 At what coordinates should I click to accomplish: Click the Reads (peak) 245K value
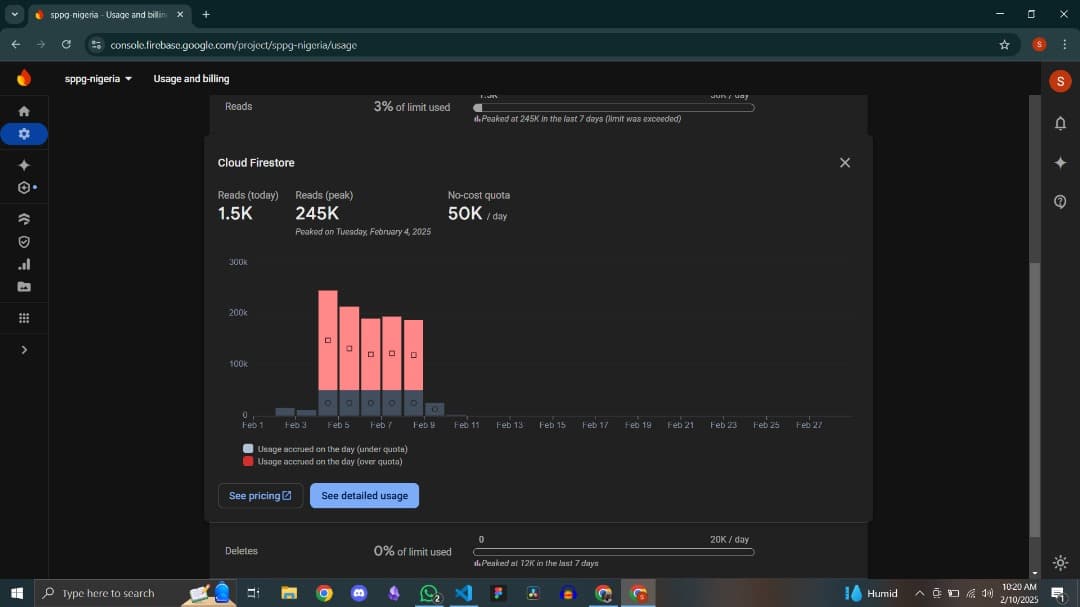pos(317,214)
